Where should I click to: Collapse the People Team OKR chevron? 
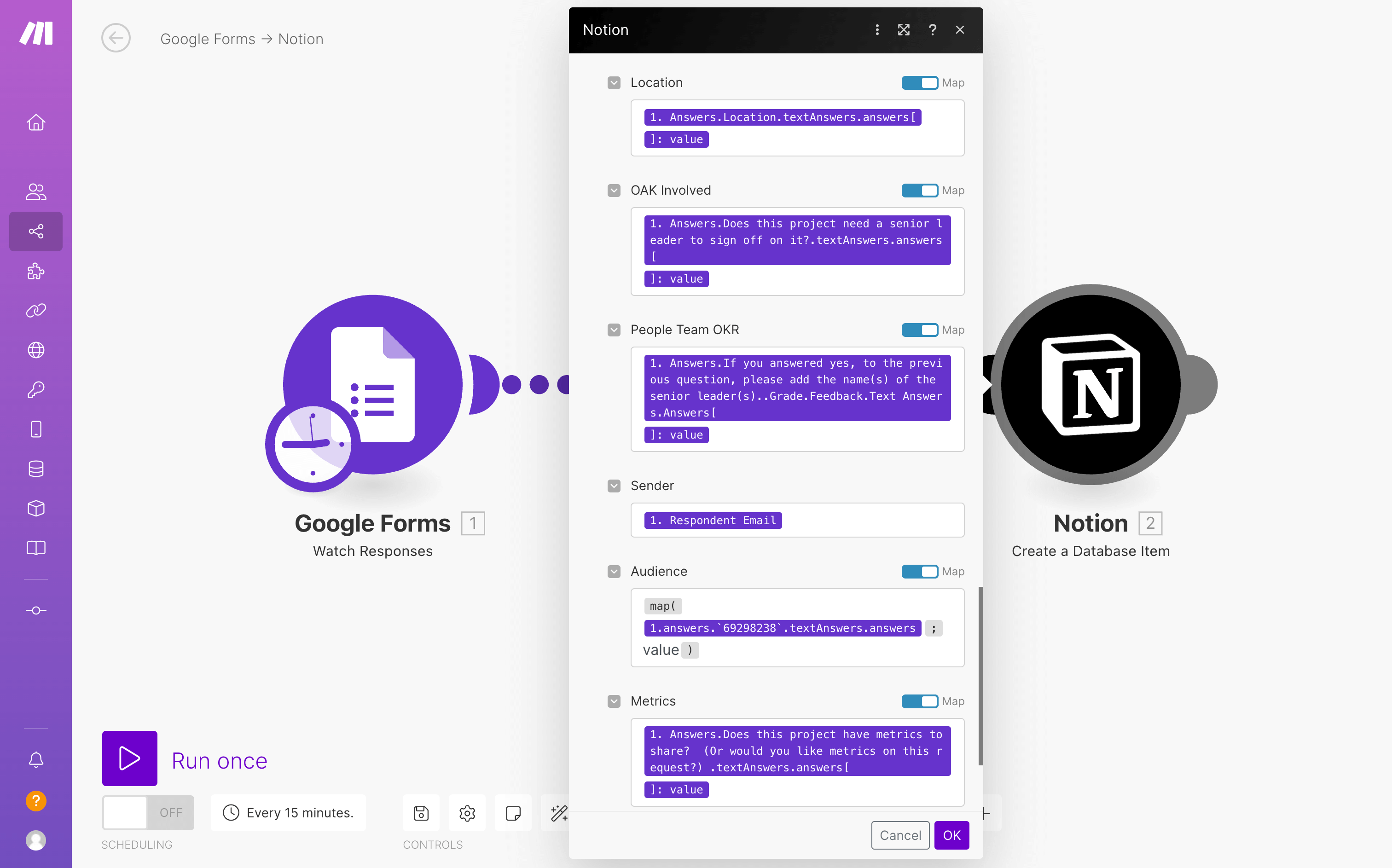tap(614, 330)
